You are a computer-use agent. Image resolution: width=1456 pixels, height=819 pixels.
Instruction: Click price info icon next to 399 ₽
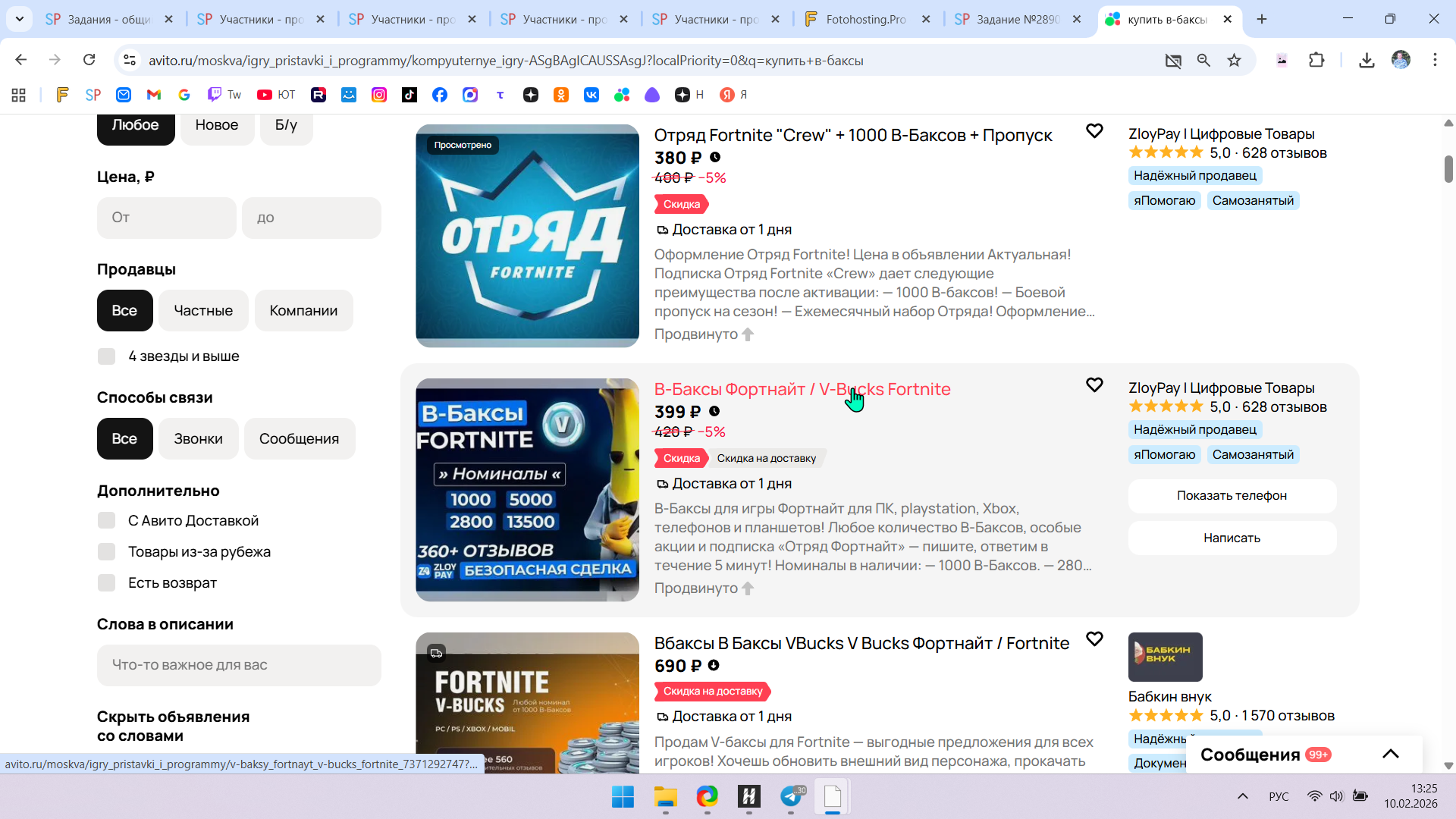pos(714,412)
